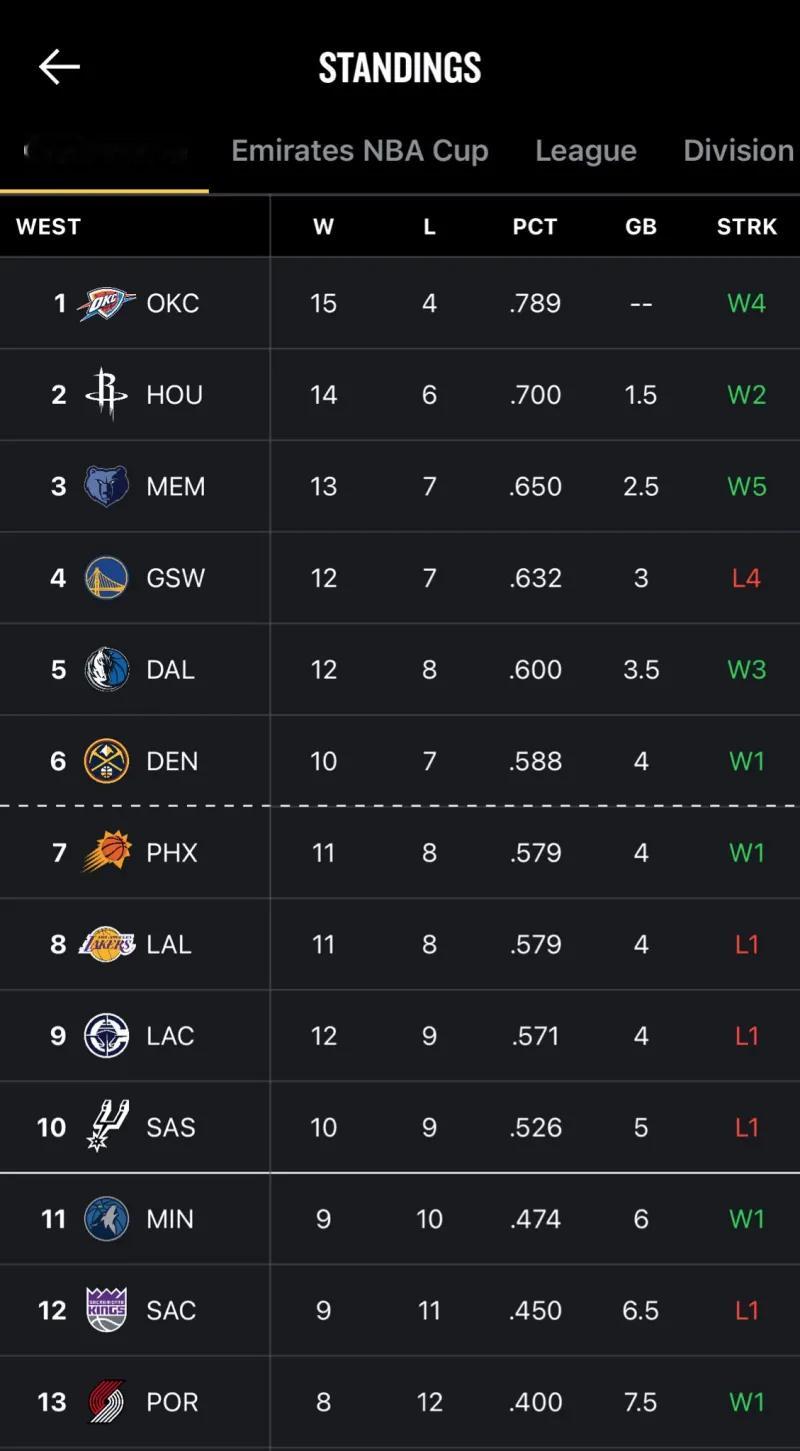Tap the back arrow icon

pos(59,67)
